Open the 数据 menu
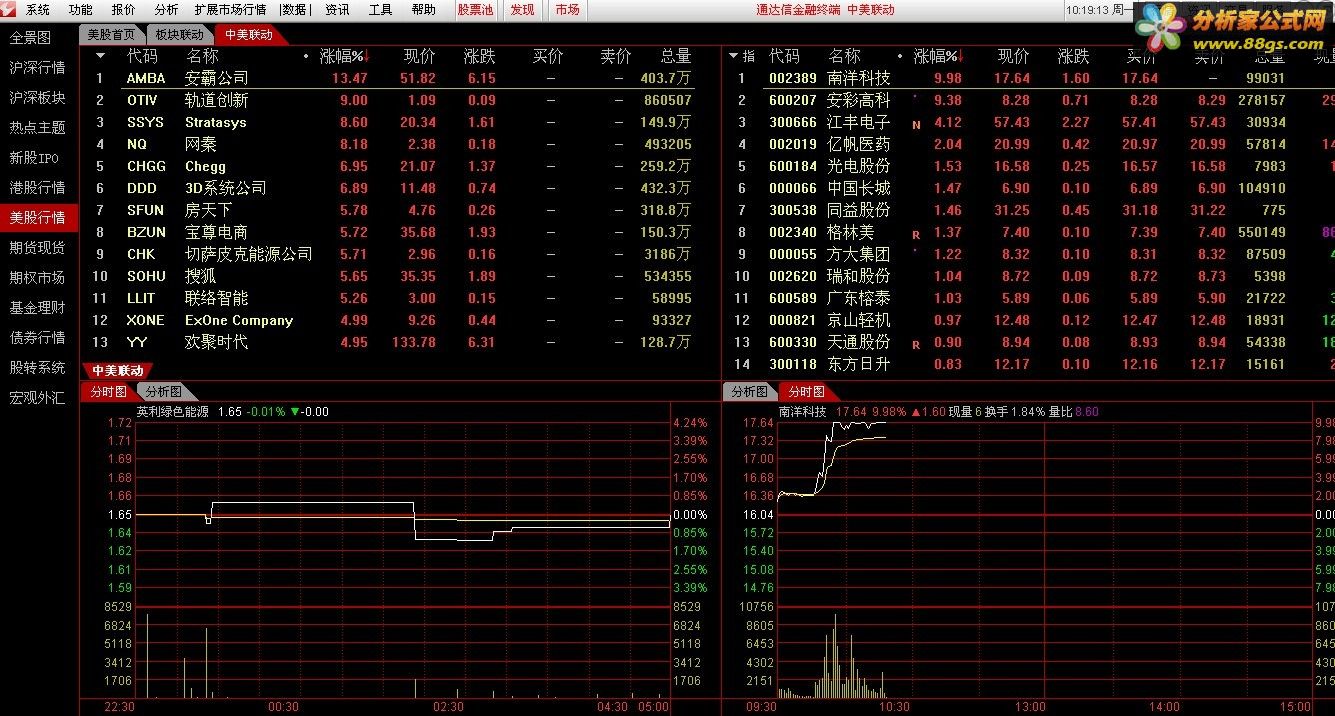The width and height of the screenshot is (1335, 716). point(294,10)
